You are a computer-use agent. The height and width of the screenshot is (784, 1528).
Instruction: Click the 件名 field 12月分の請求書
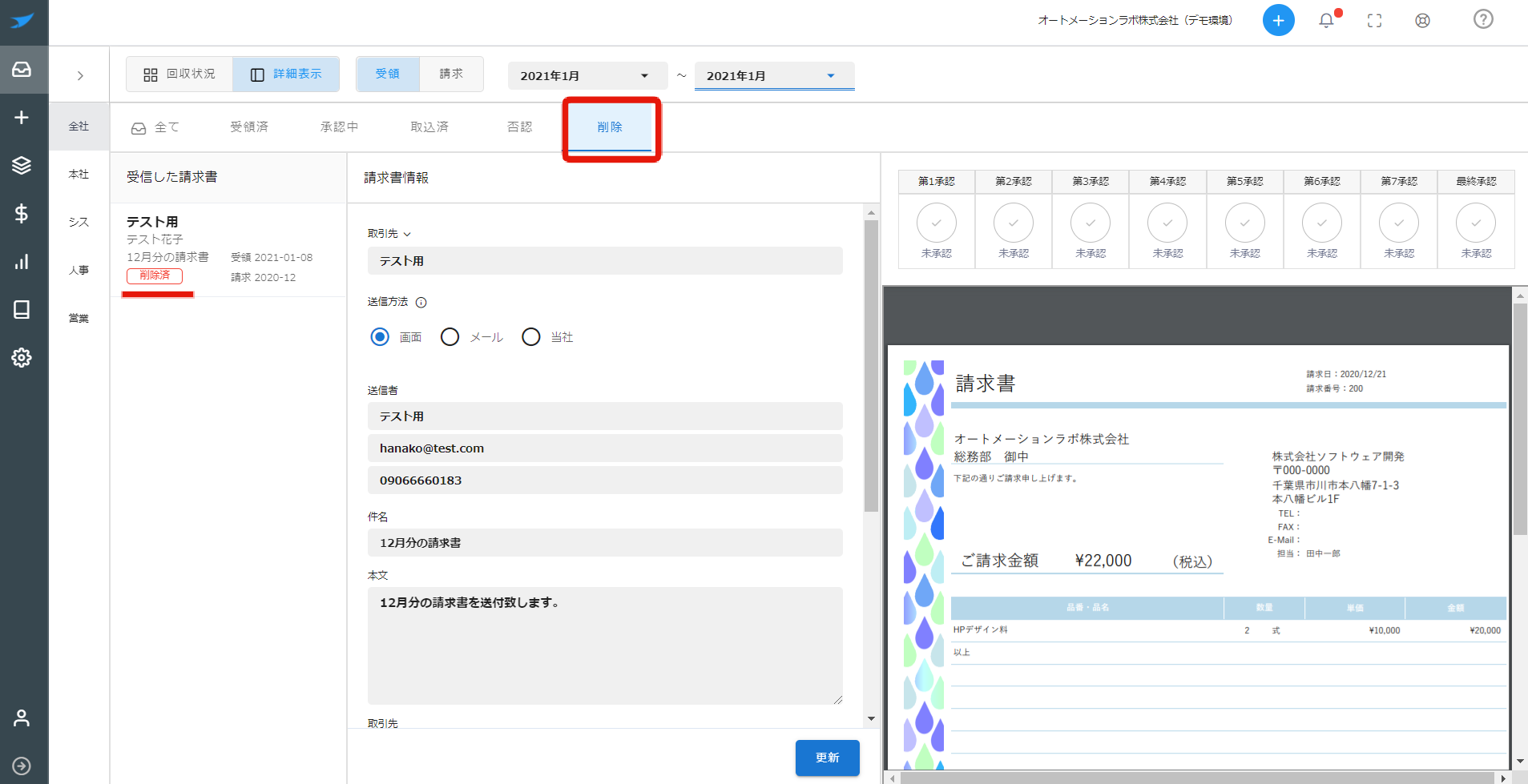click(605, 543)
